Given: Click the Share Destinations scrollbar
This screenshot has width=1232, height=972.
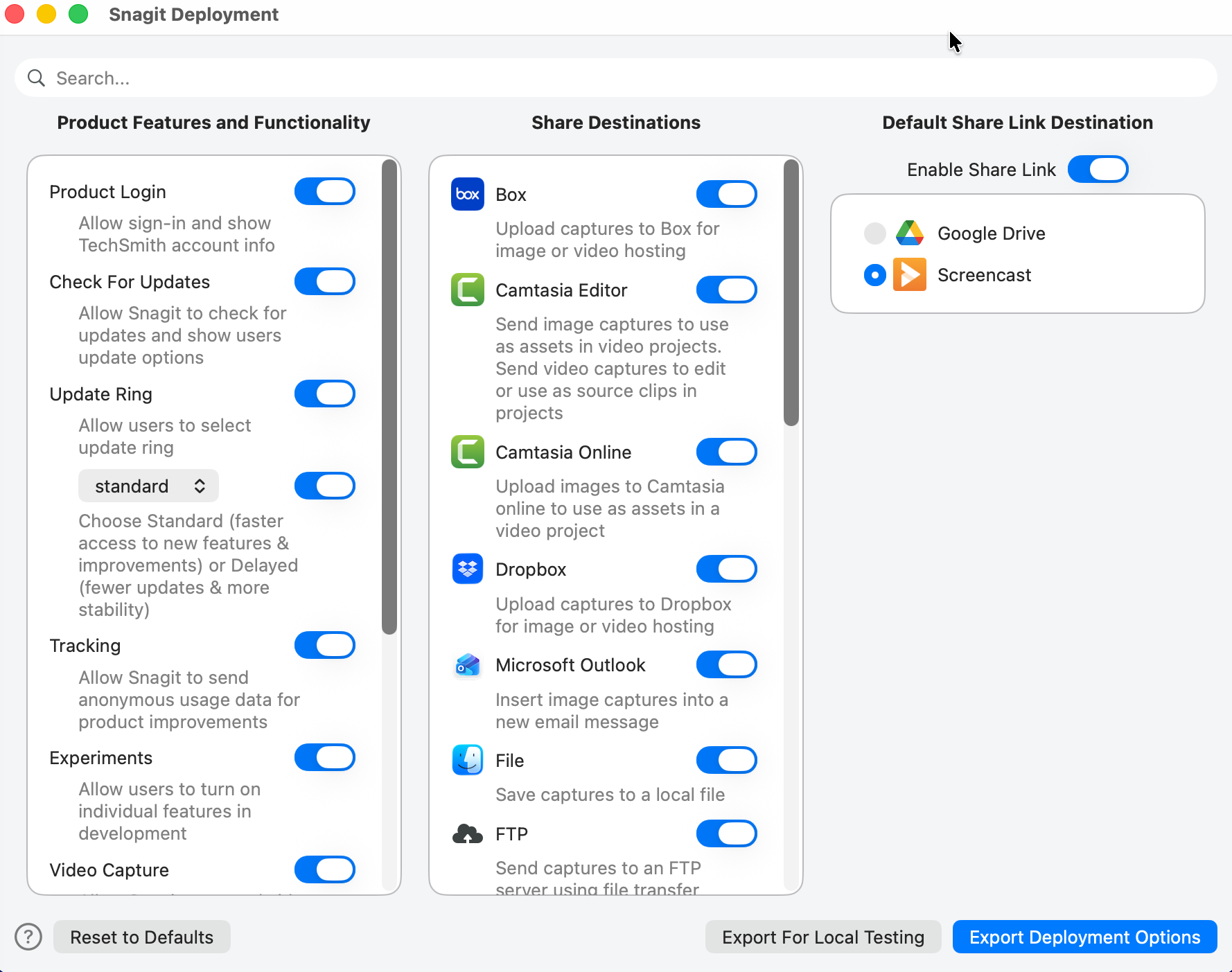Looking at the screenshot, I should (791, 292).
